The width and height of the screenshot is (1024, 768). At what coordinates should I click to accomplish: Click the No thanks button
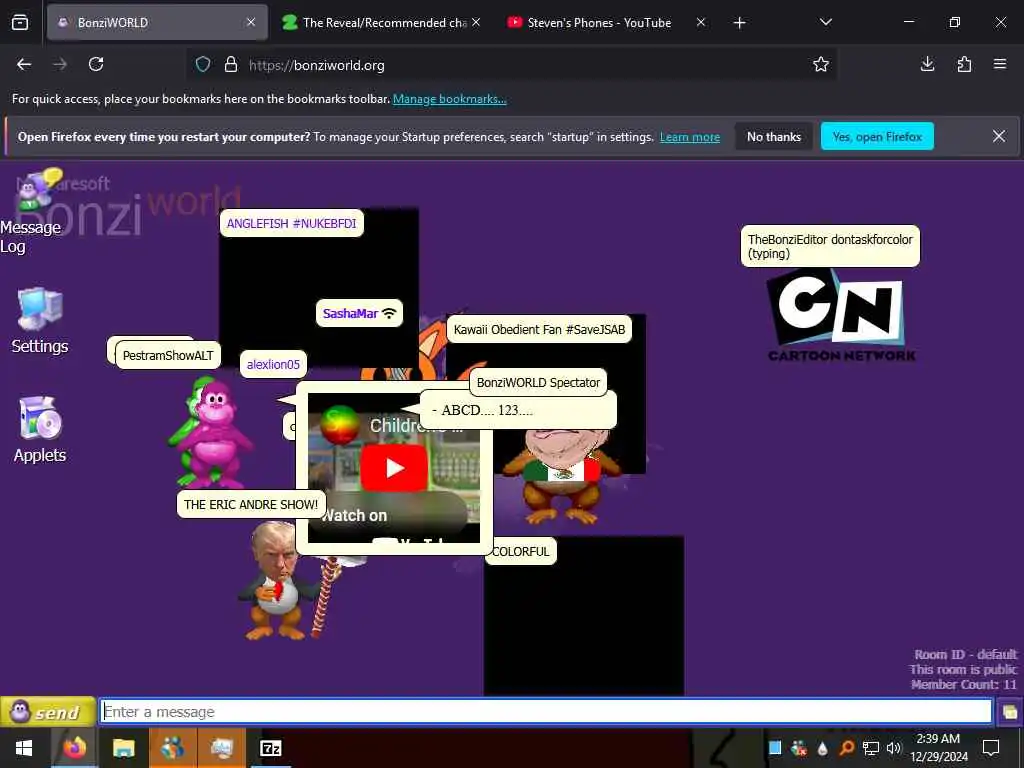[x=774, y=136]
